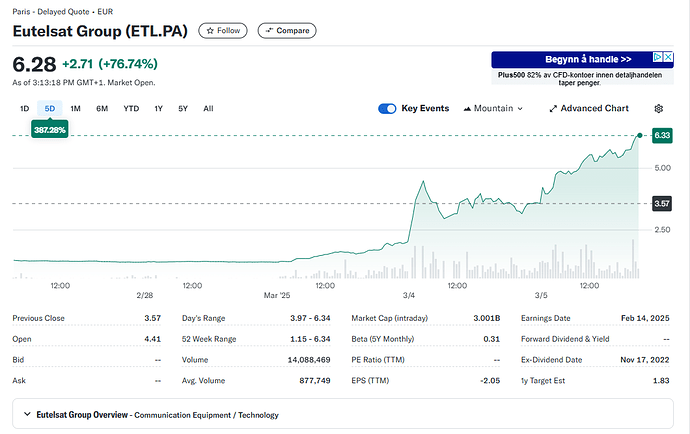Image resolution: width=690 pixels, height=434 pixels.
Task: Click the 'Paris - Delayed Quote' text
Action: pos(51,12)
